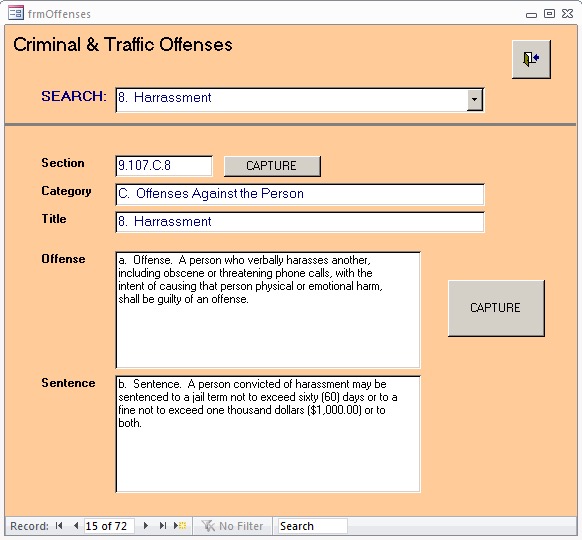Click the record Search box in navigation bar
Viewport: 582px width, 540px height.
tap(313, 526)
